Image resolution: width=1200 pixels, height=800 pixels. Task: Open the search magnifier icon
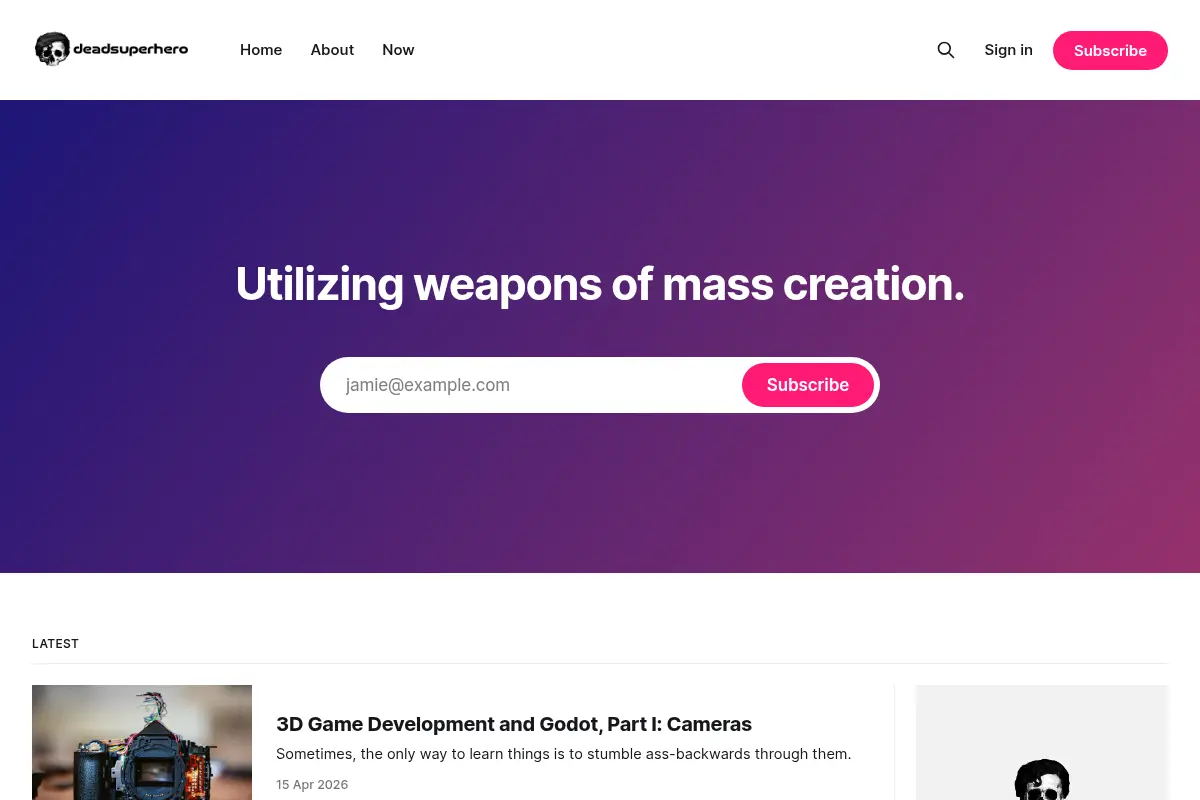945,50
